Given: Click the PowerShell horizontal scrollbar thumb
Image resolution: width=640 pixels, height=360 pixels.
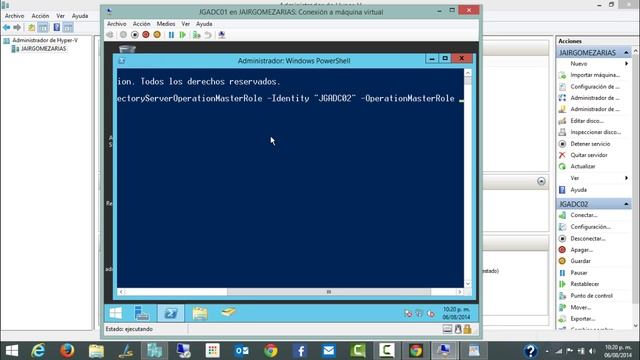Looking at the screenshot, I should [329, 292].
